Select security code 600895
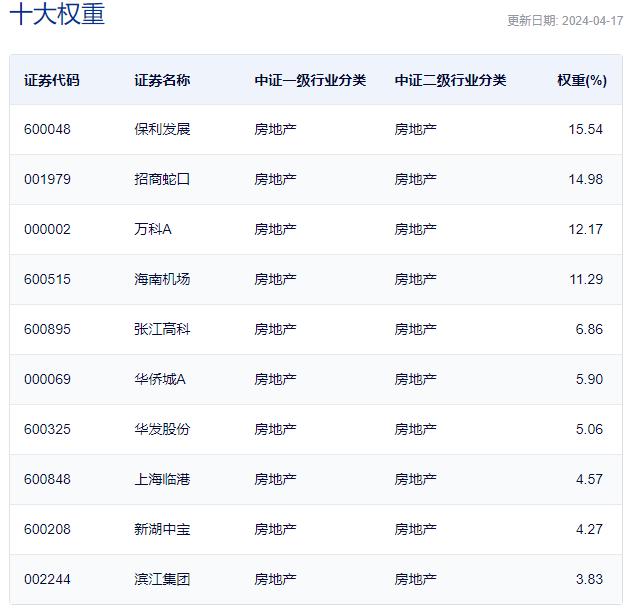Image resolution: width=633 pixels, height=612 pixels. tap(47, 329)
